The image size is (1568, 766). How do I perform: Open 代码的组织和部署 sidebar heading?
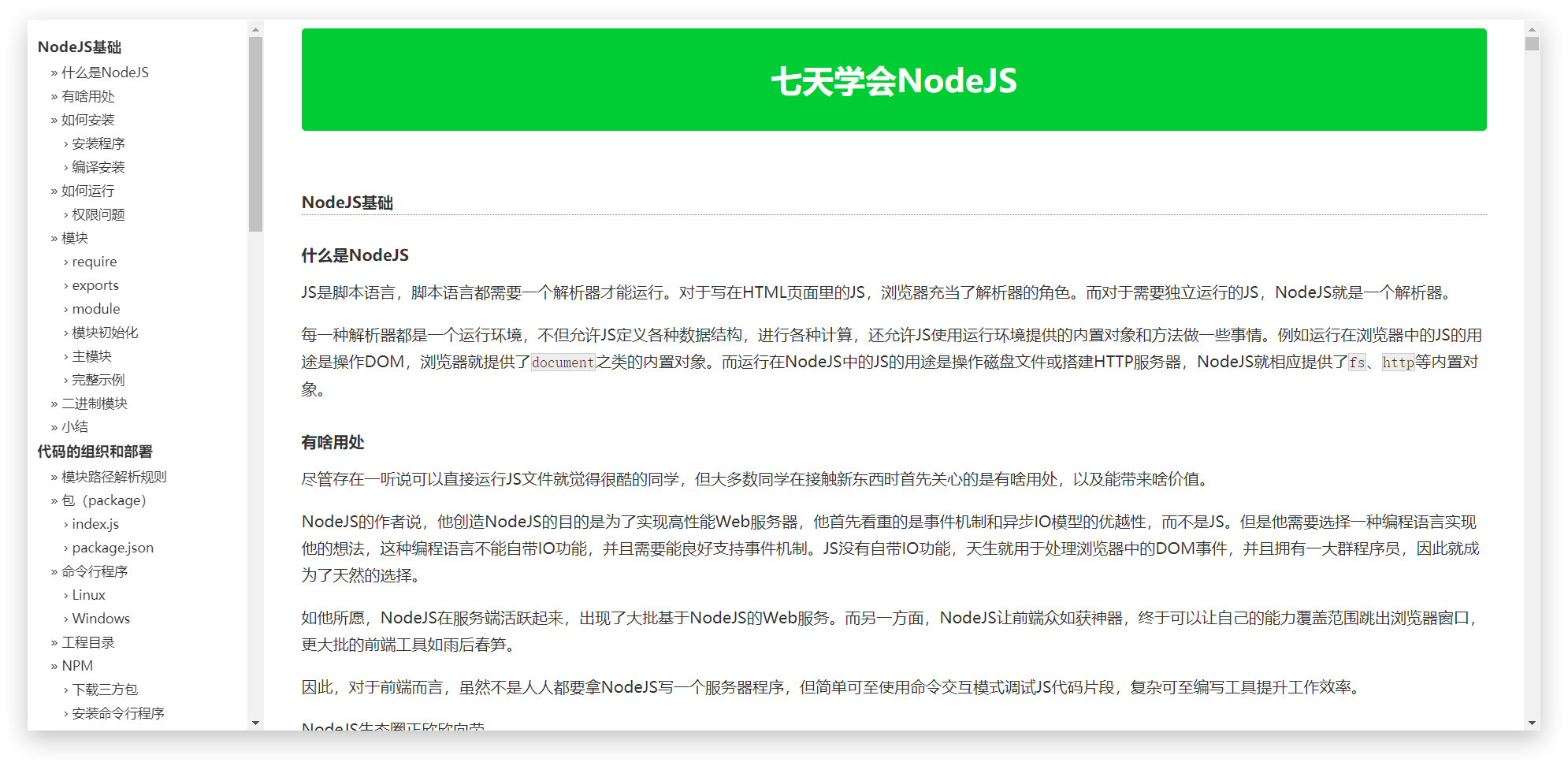coord(95,452)
